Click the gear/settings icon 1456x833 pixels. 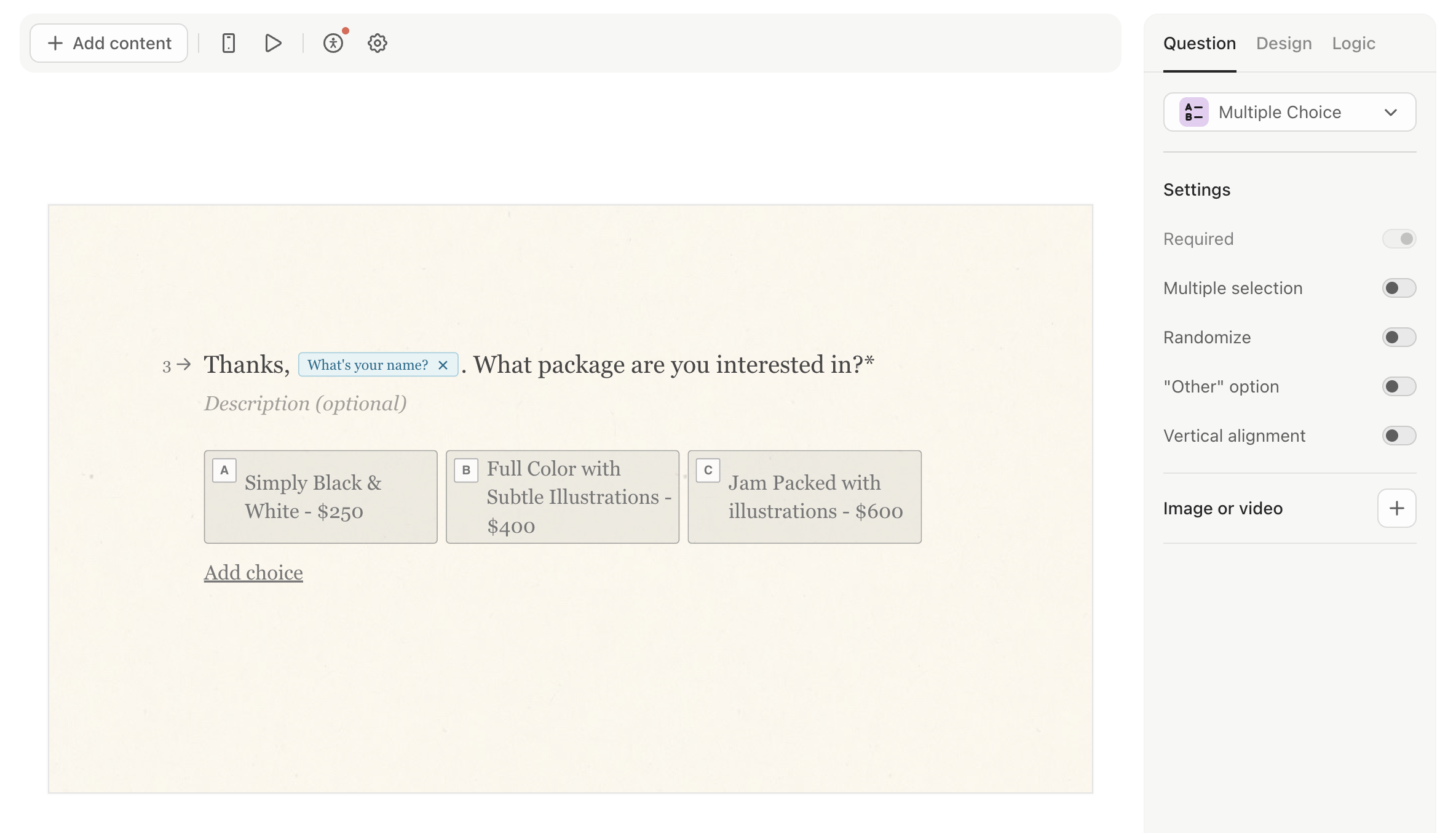(x=378, y=42)
